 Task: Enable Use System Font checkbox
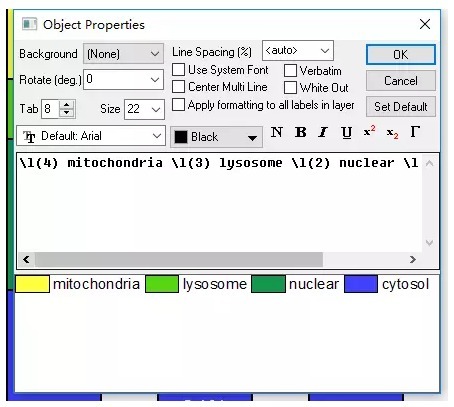[178, 70]
